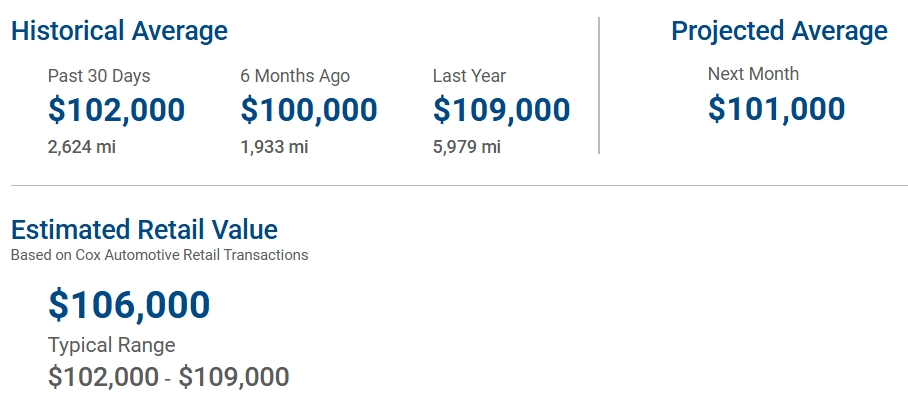The width and height of the screenshot is (908, 402).
Task: Click the Estimated Retail Value heading
Action: point(144,229)
